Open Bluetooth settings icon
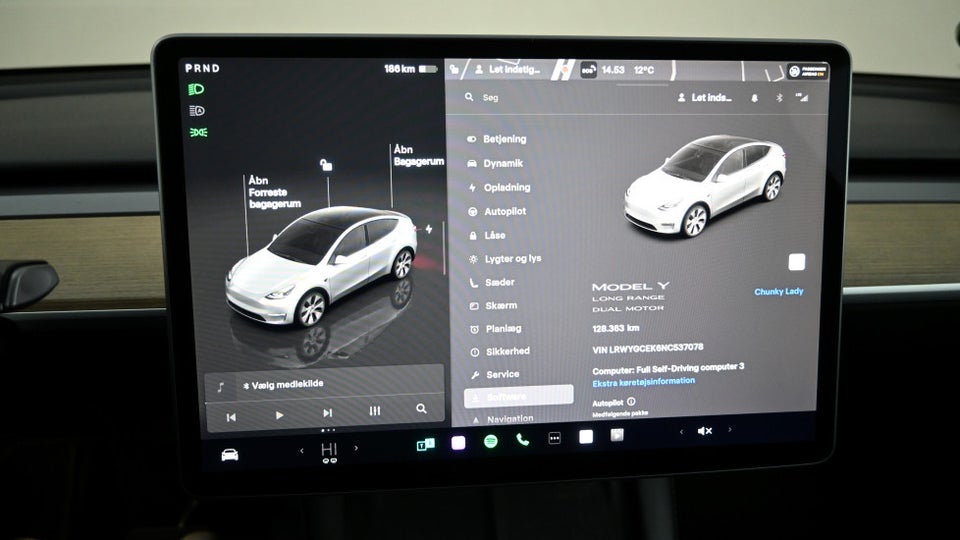The height and width of the screenshot is (540, 960). click(x=779, y=97)
